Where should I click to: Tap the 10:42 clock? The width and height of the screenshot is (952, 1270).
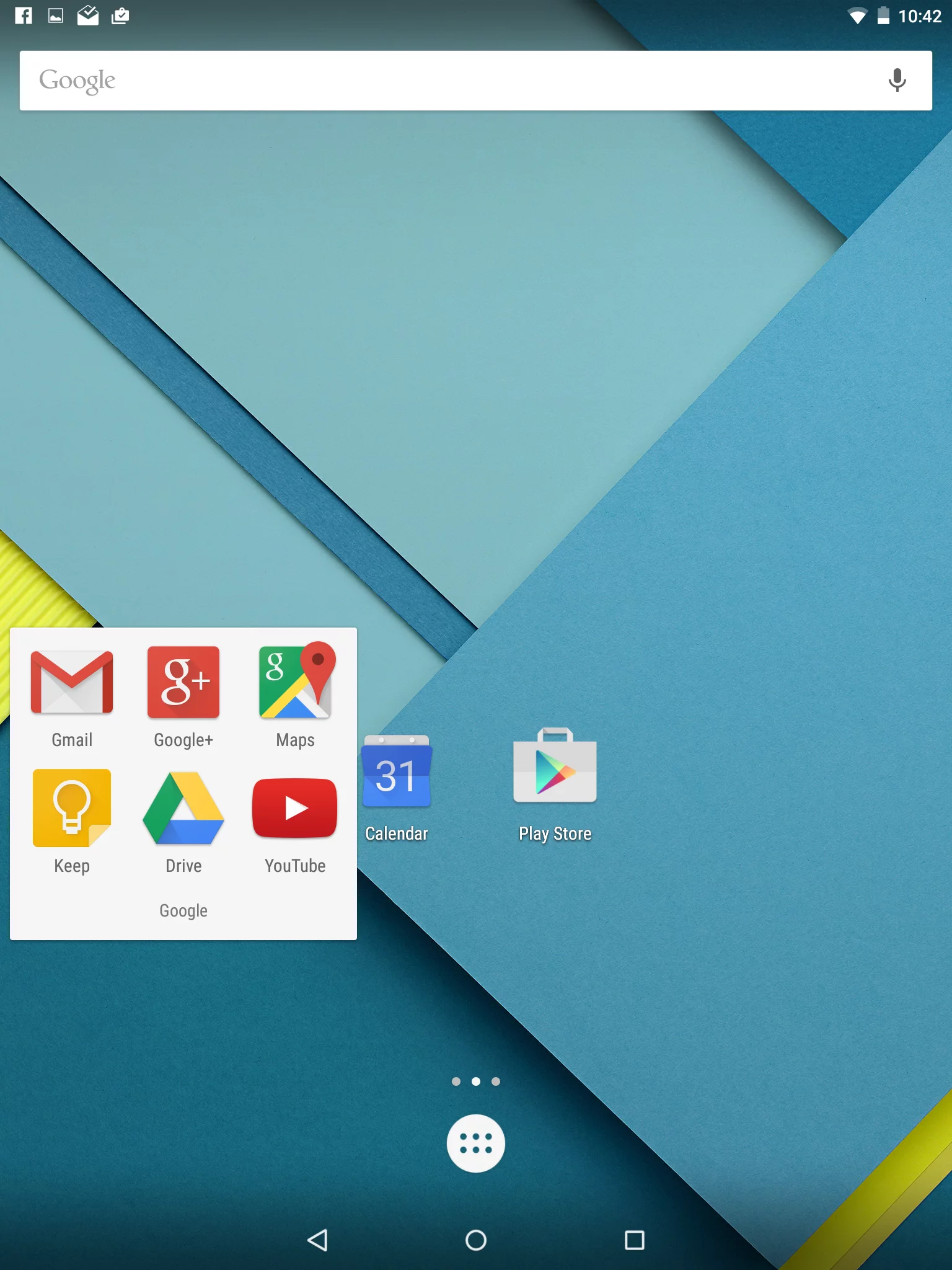click(920, 16)
